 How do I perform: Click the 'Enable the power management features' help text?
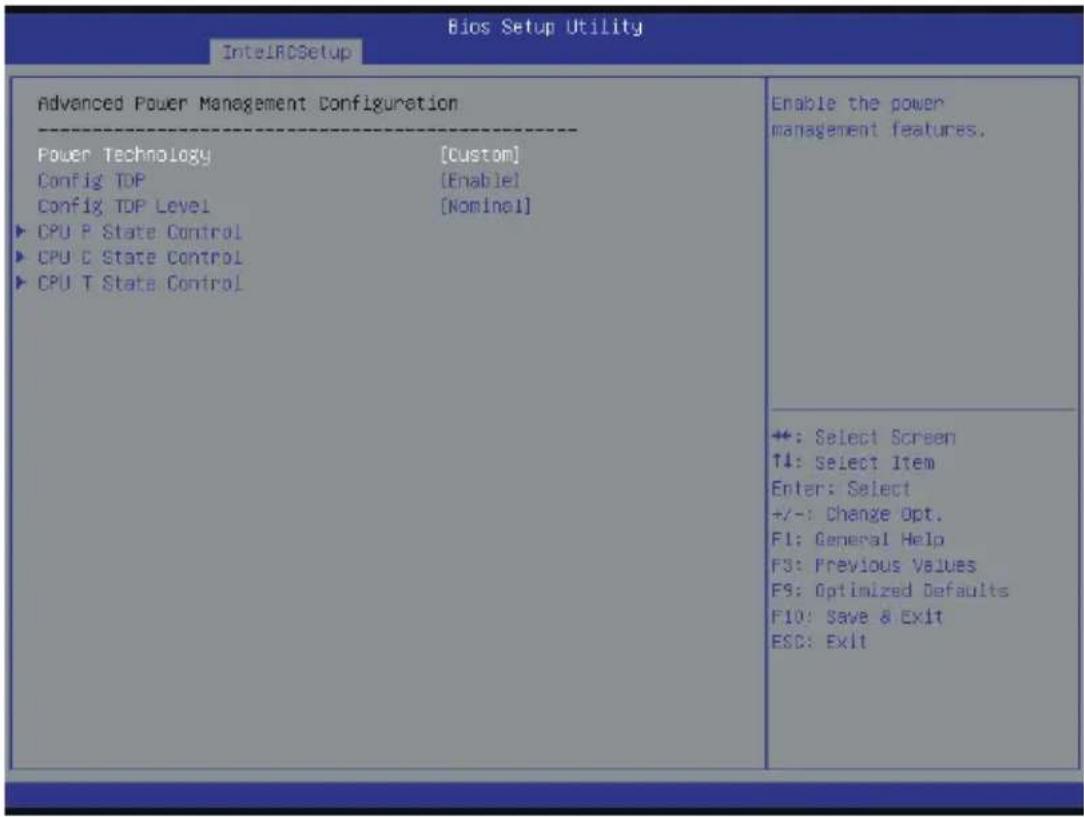[x=878, y=117]
